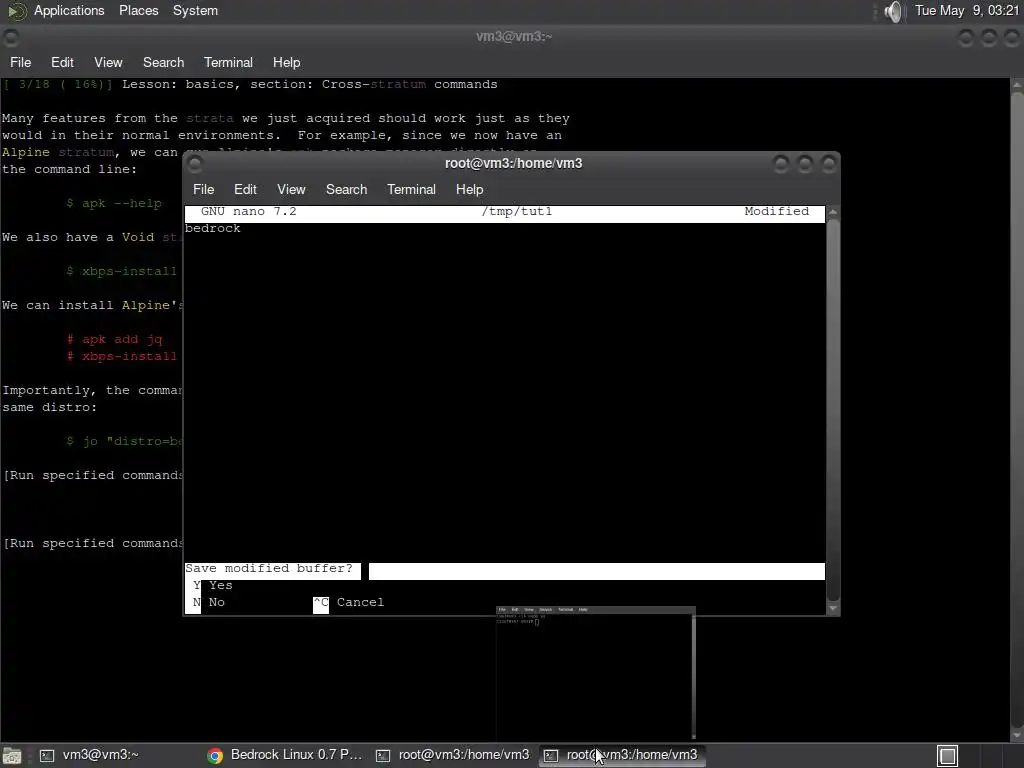Minimize the root@vm3:/home/vm3 window
This screenshot has width=1024, height=768.
(x=781, y=164)
